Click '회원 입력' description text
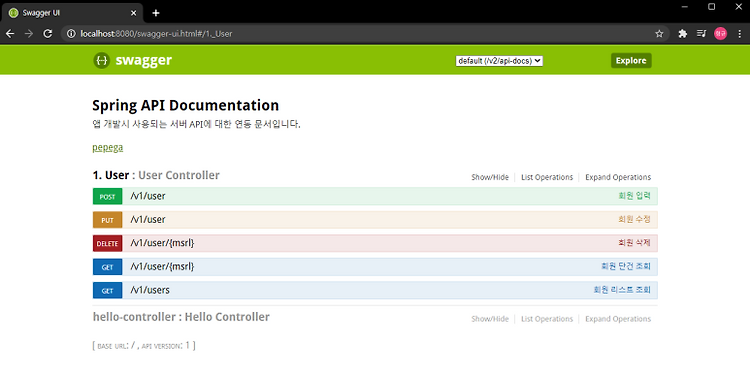Image resolution: width=750 pixels, height=372 pixels. coord(634,196)
